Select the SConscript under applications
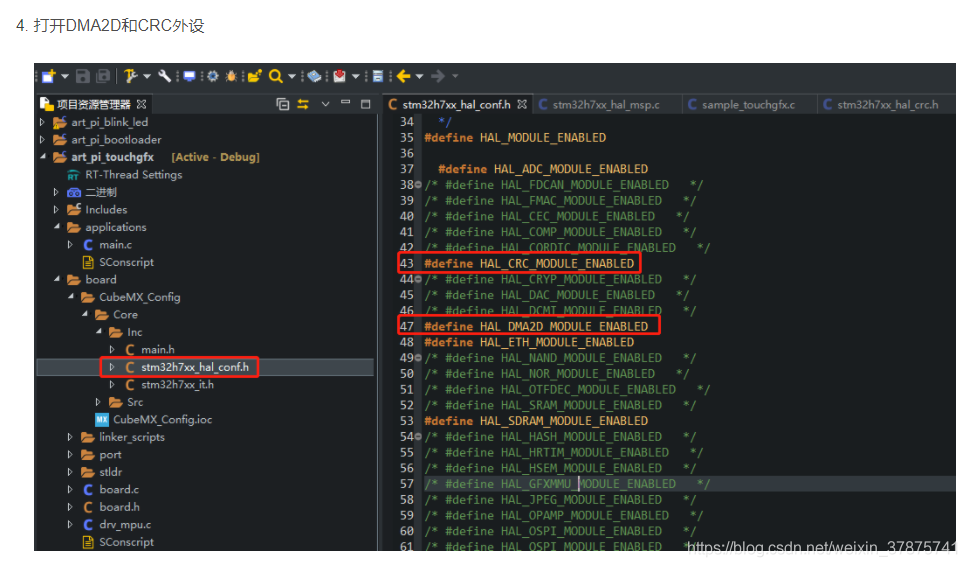This screenshot has height=567, width=967. (x=126, y=262)
